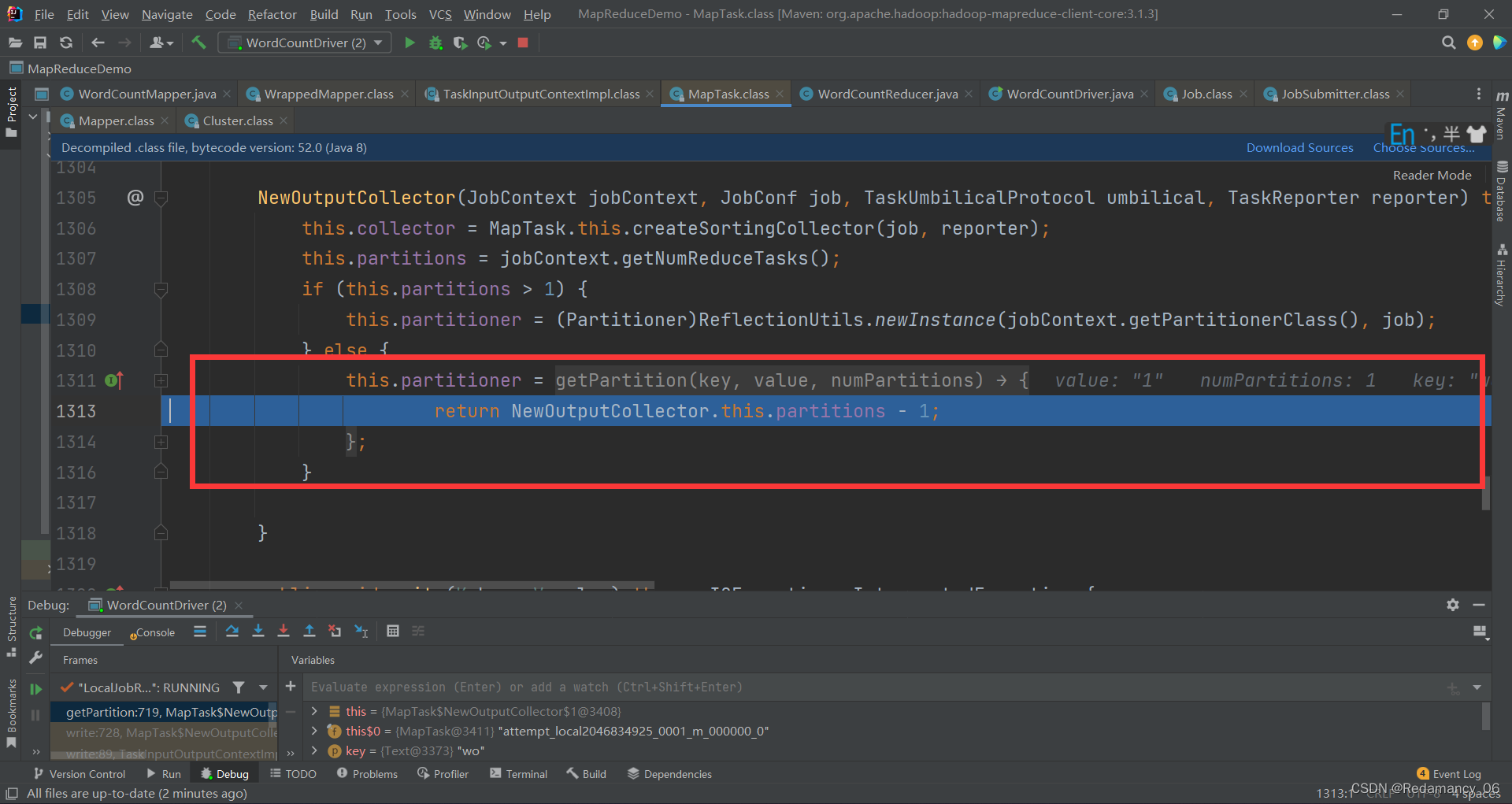Switch to the WordCountReducer.java tab

coord(886,94)
